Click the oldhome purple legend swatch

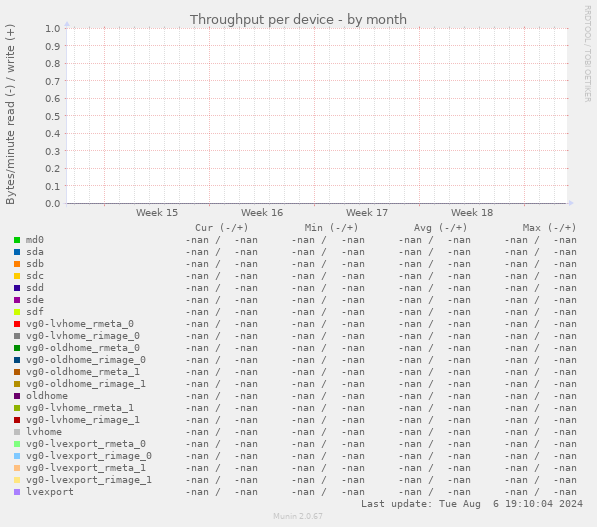(17, 396)
